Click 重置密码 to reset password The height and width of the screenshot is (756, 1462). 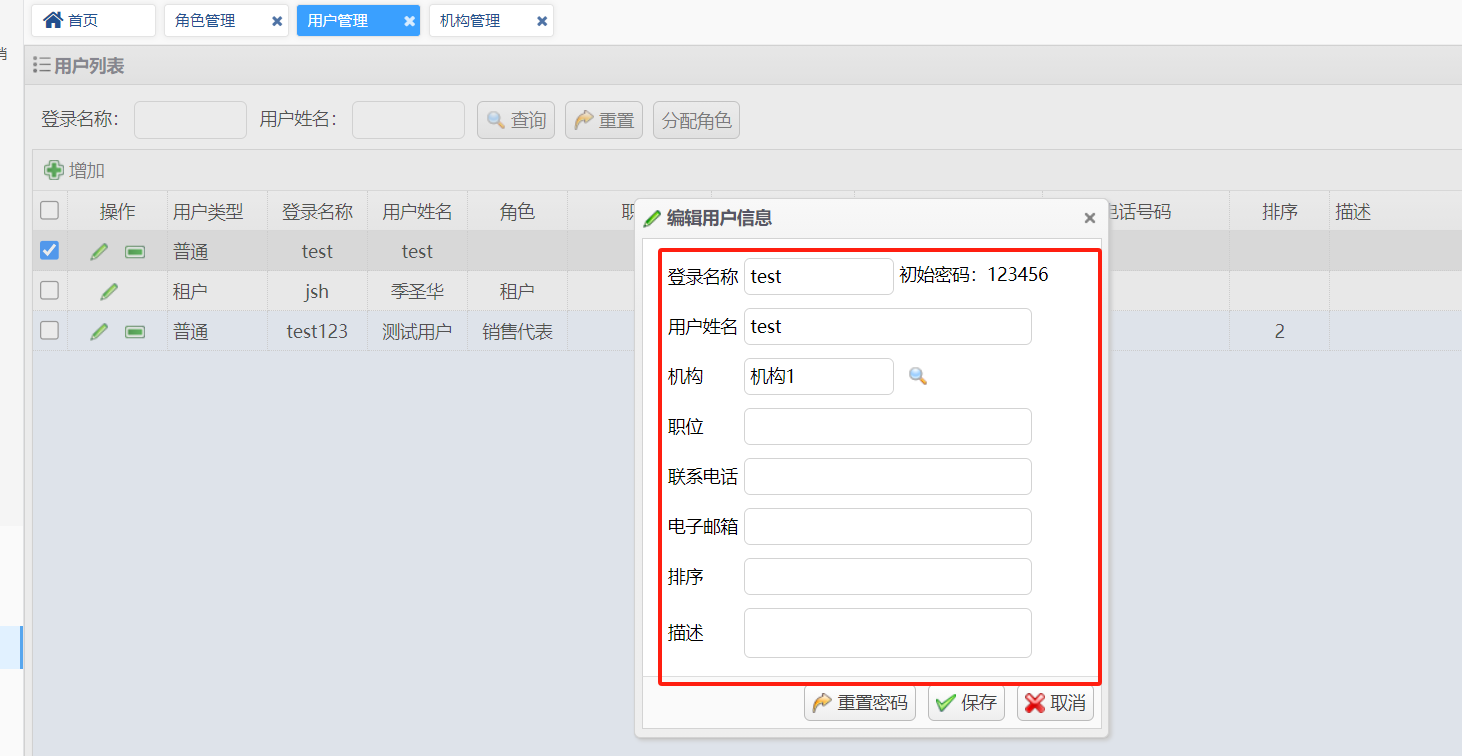(860, 702)
